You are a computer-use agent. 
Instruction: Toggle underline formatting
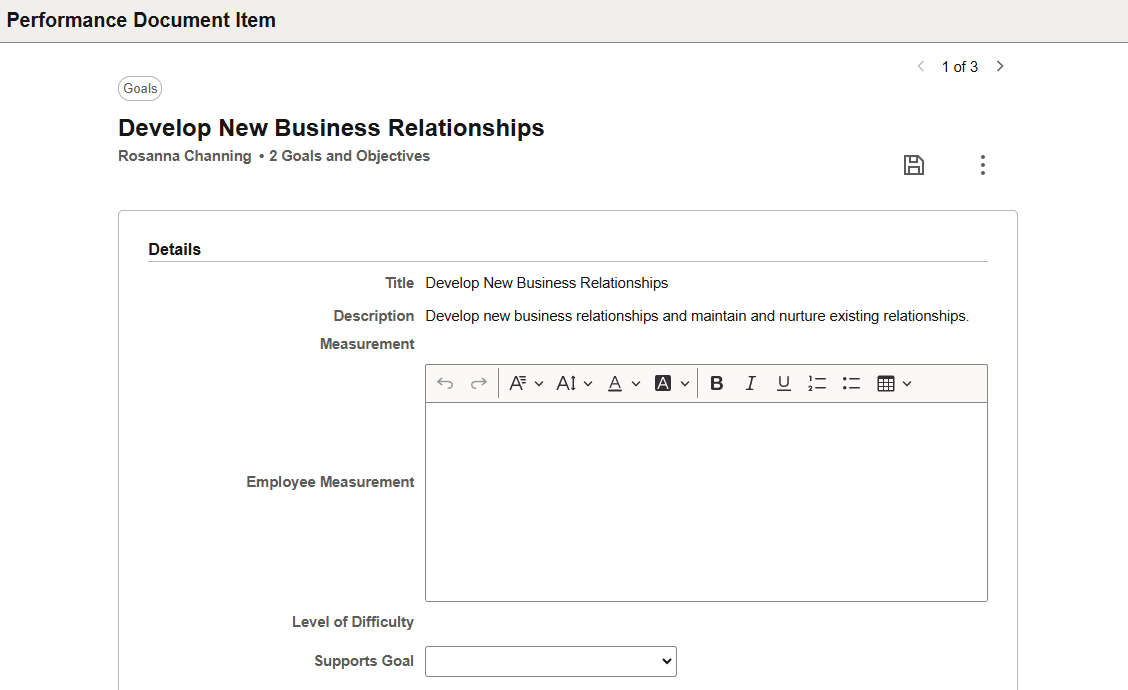(784, 383)
